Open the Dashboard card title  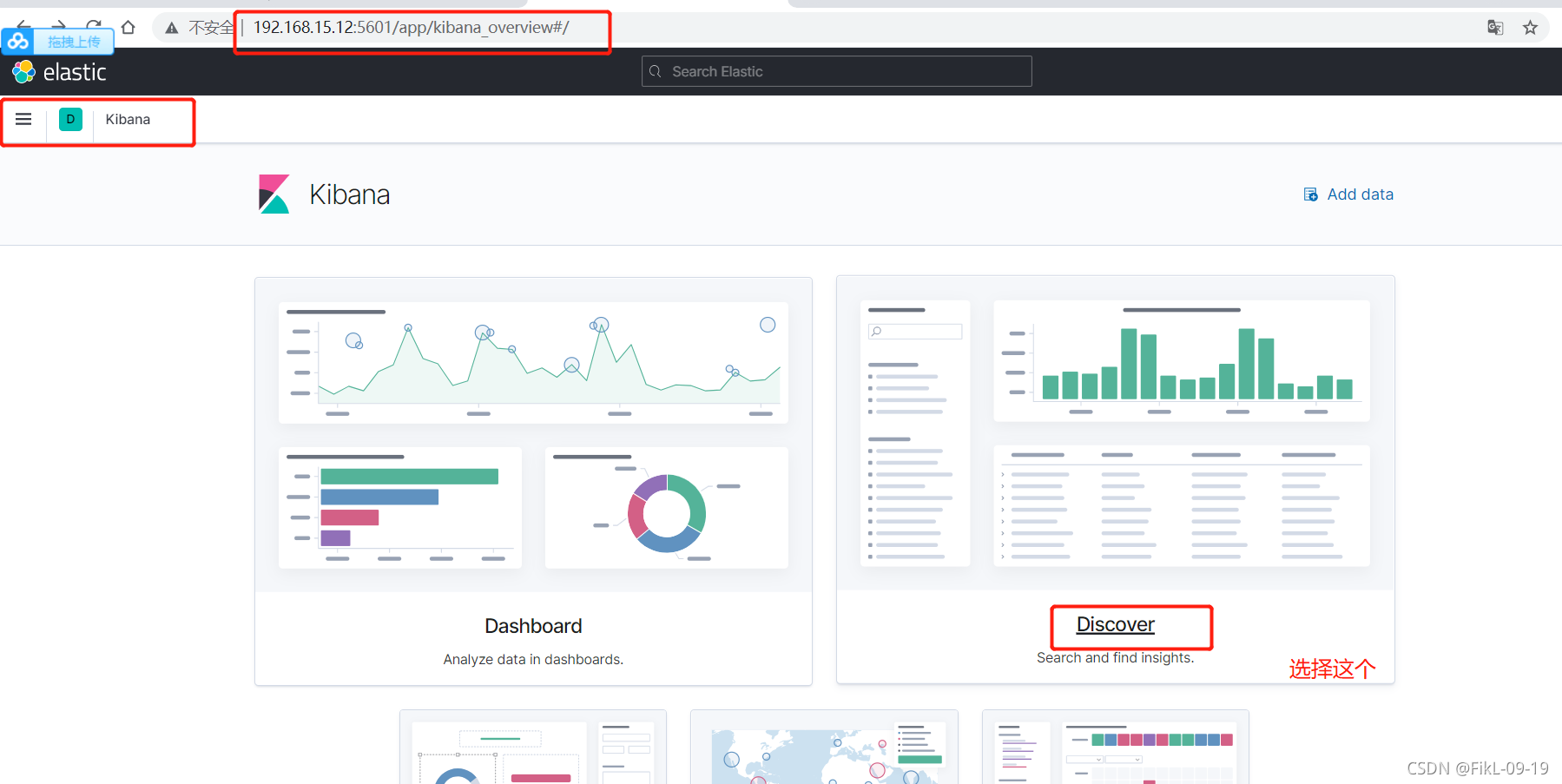pyautogui.click(x=533, y=626)
